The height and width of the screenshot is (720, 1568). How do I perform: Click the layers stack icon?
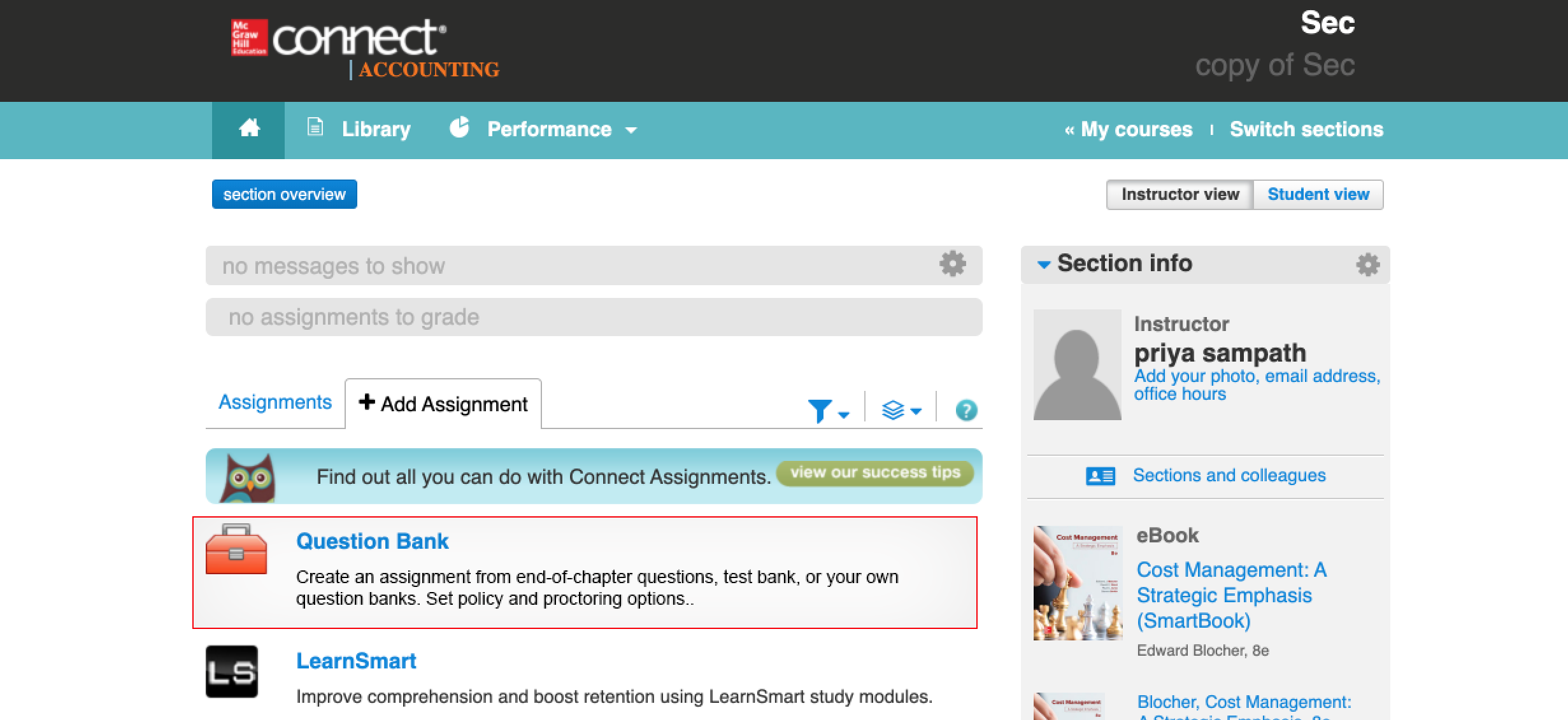(893, 410)
